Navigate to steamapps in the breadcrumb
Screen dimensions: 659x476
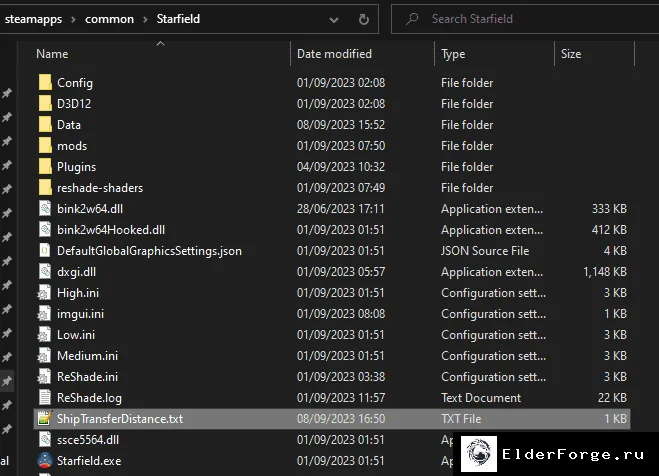click(33, 19)
